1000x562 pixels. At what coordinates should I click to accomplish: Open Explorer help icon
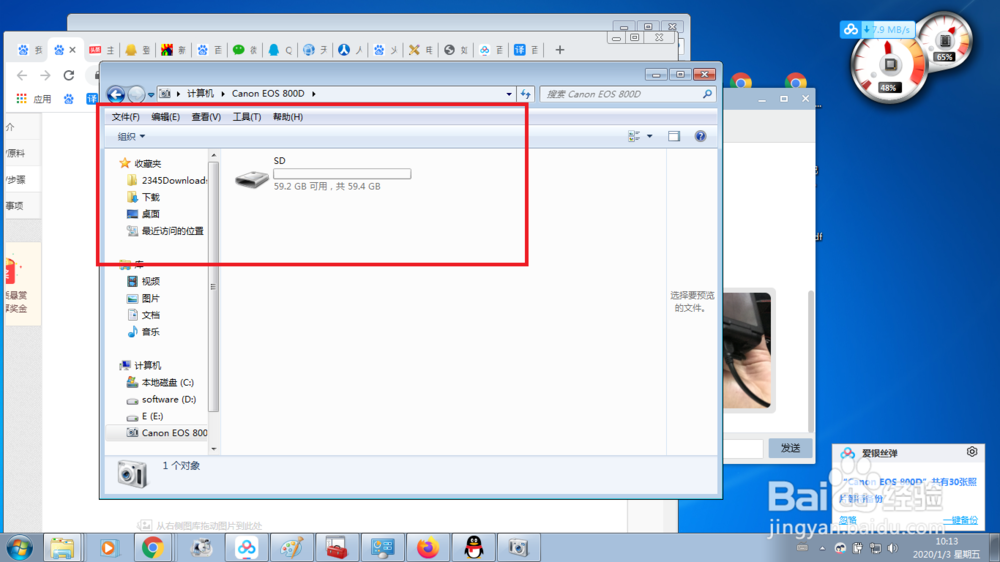tap(700, 136)
